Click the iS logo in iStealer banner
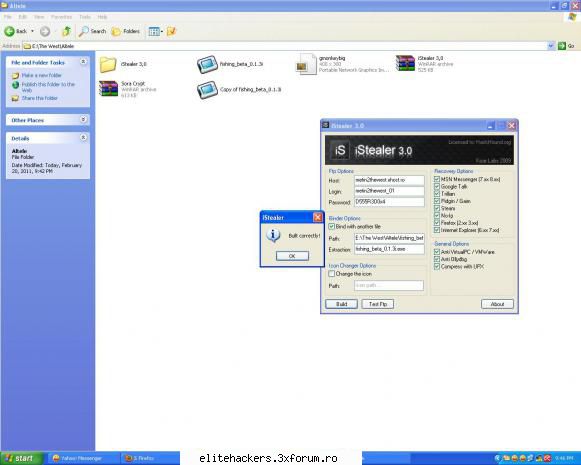Screen dimensions: 581x465 [340, 150]
